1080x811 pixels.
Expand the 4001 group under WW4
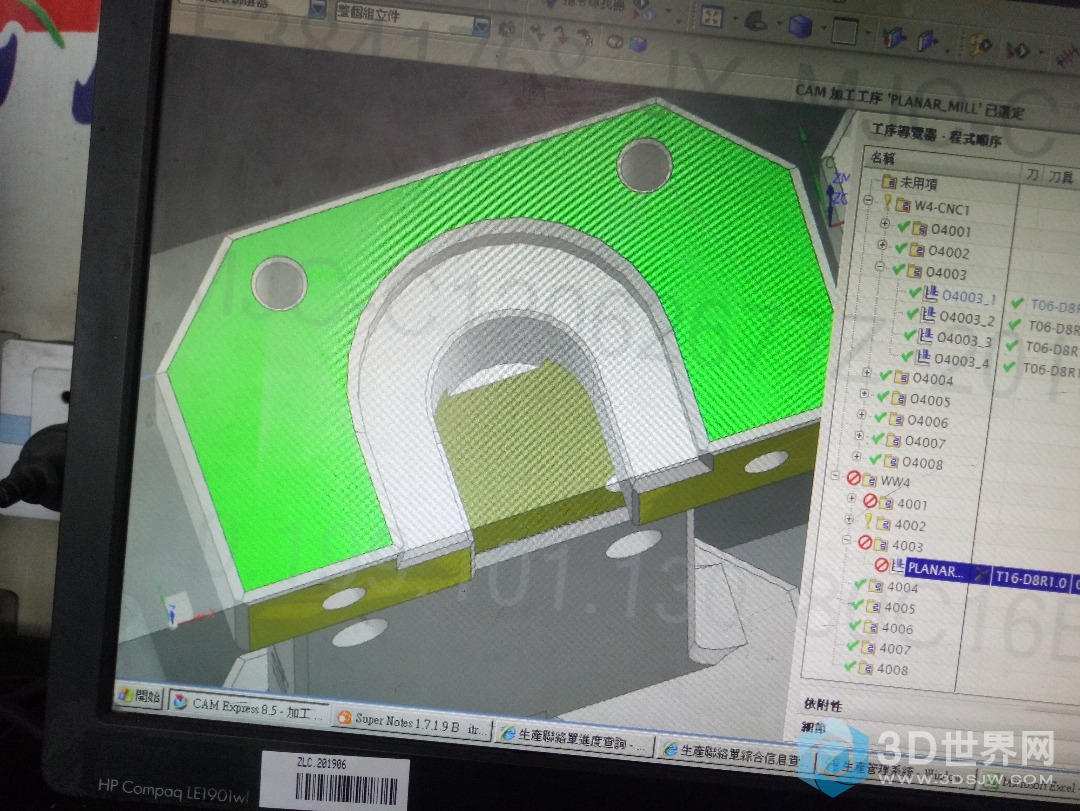point(852,497)
